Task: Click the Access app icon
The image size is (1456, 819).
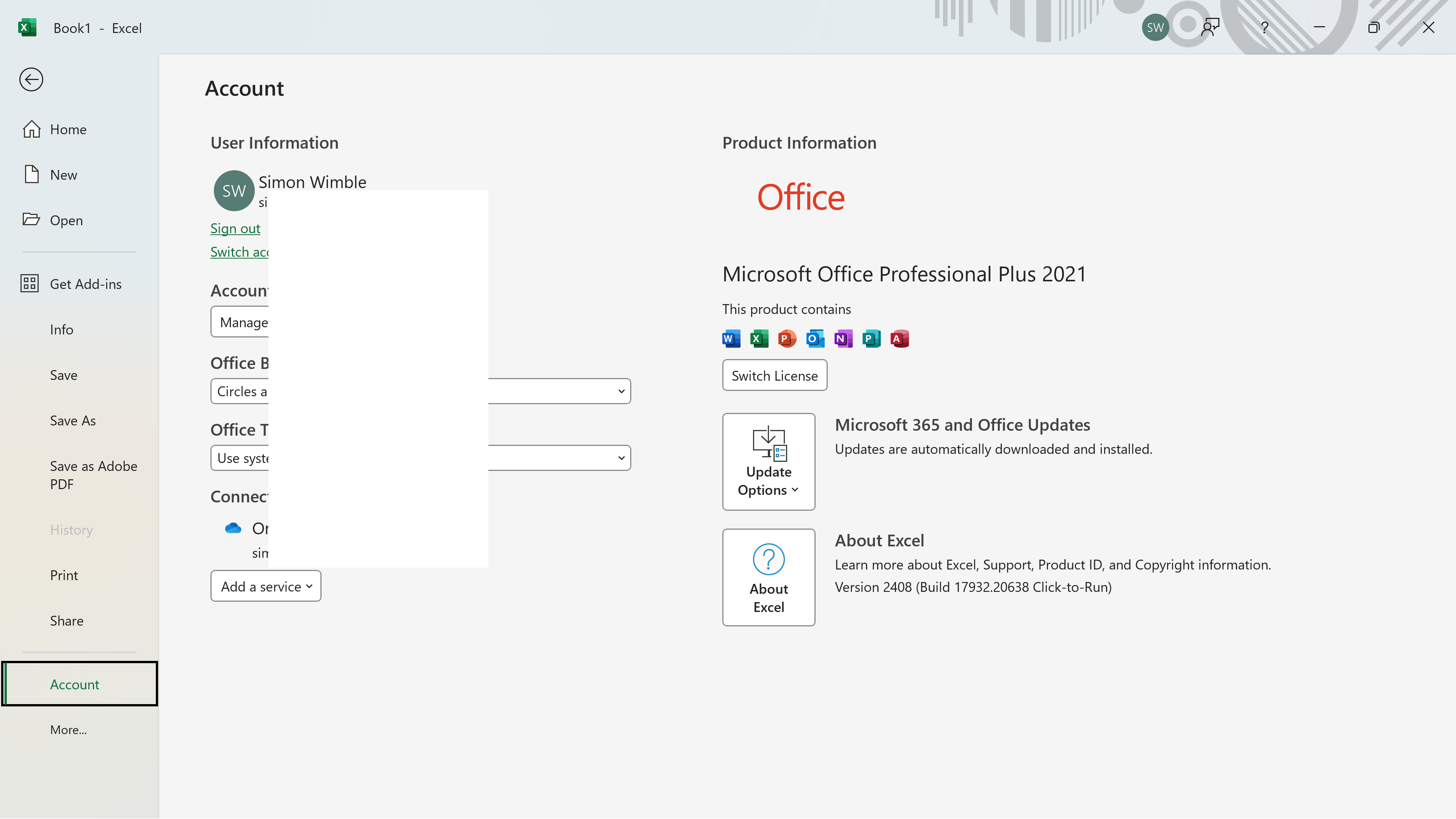Action: (x=899, y=339)
